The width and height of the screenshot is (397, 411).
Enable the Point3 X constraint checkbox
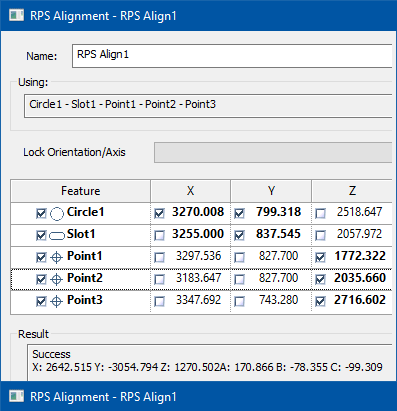tap(159, 301)
